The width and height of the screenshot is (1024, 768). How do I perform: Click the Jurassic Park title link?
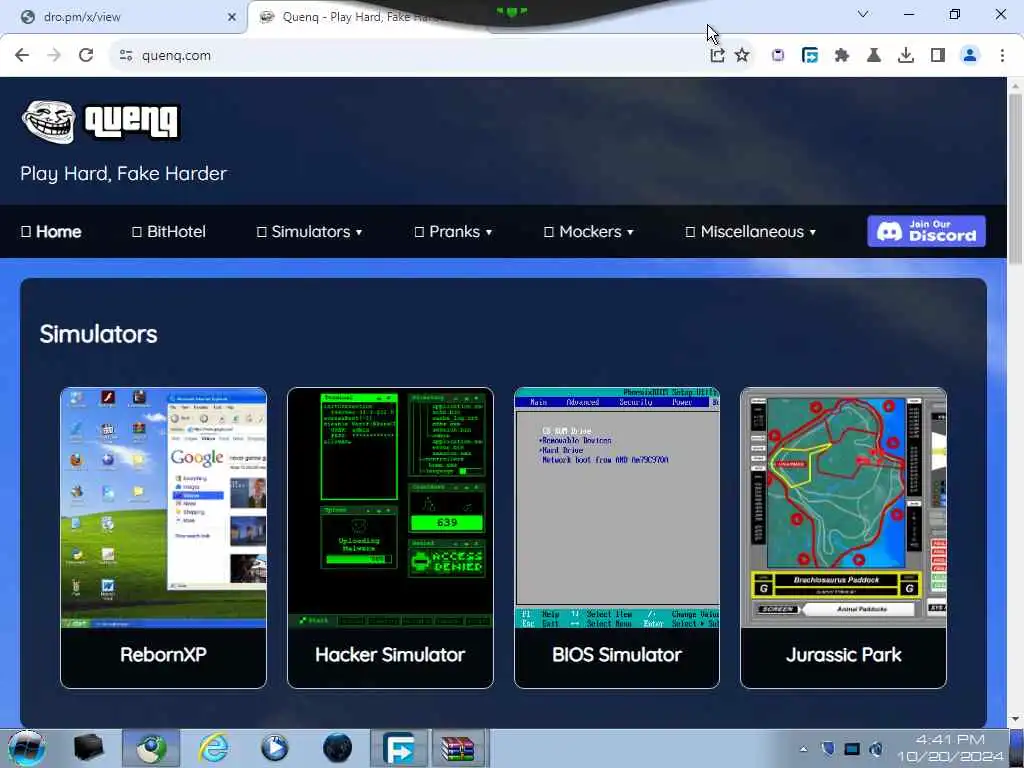(x=843, y=654)
